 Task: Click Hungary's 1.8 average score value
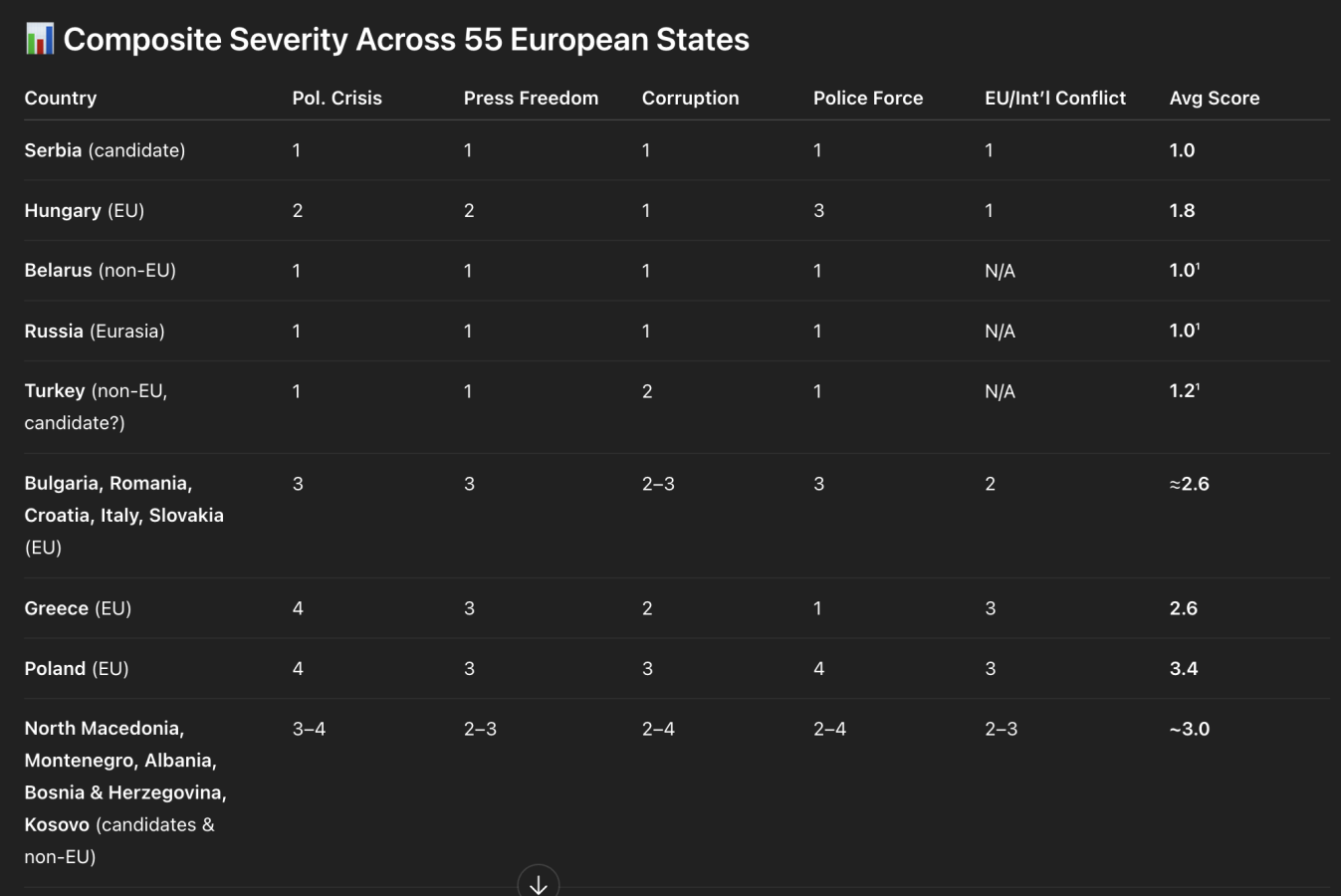pyautogui.click(x=1182, y=211)
